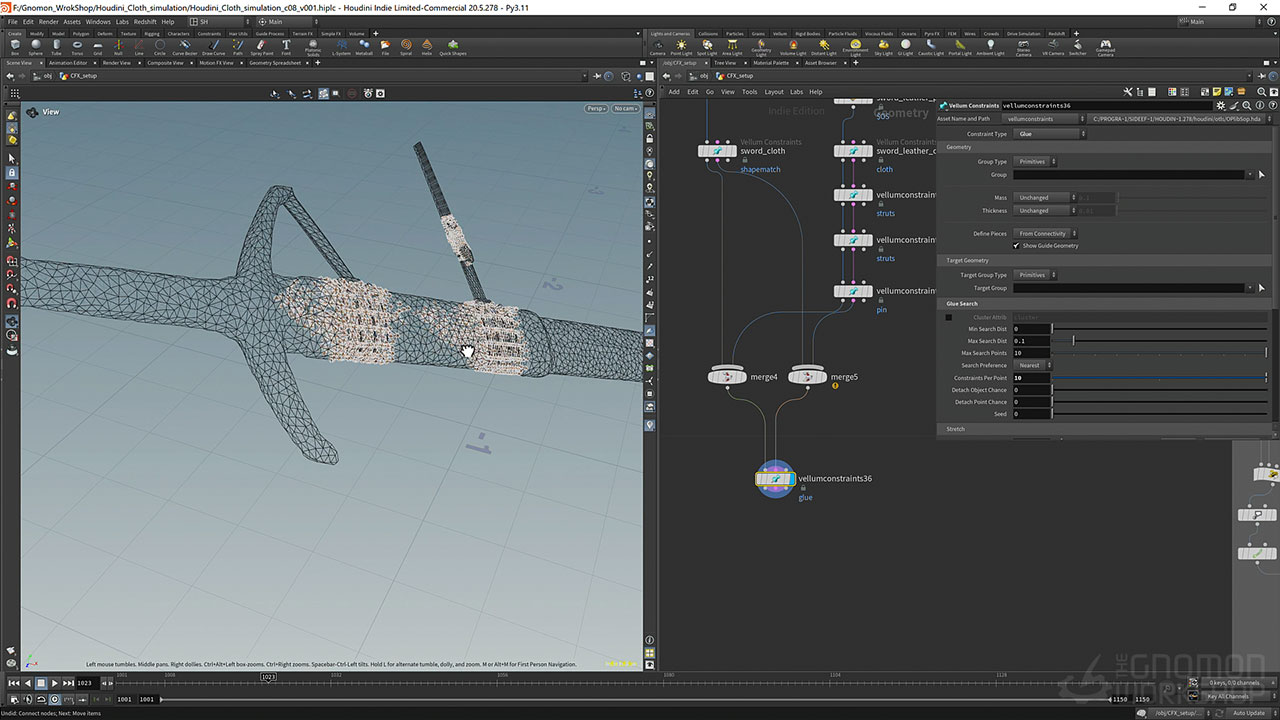Click the Persp viewport camera button
Viewport: 1280px width, 720px height.
(596, 108)
